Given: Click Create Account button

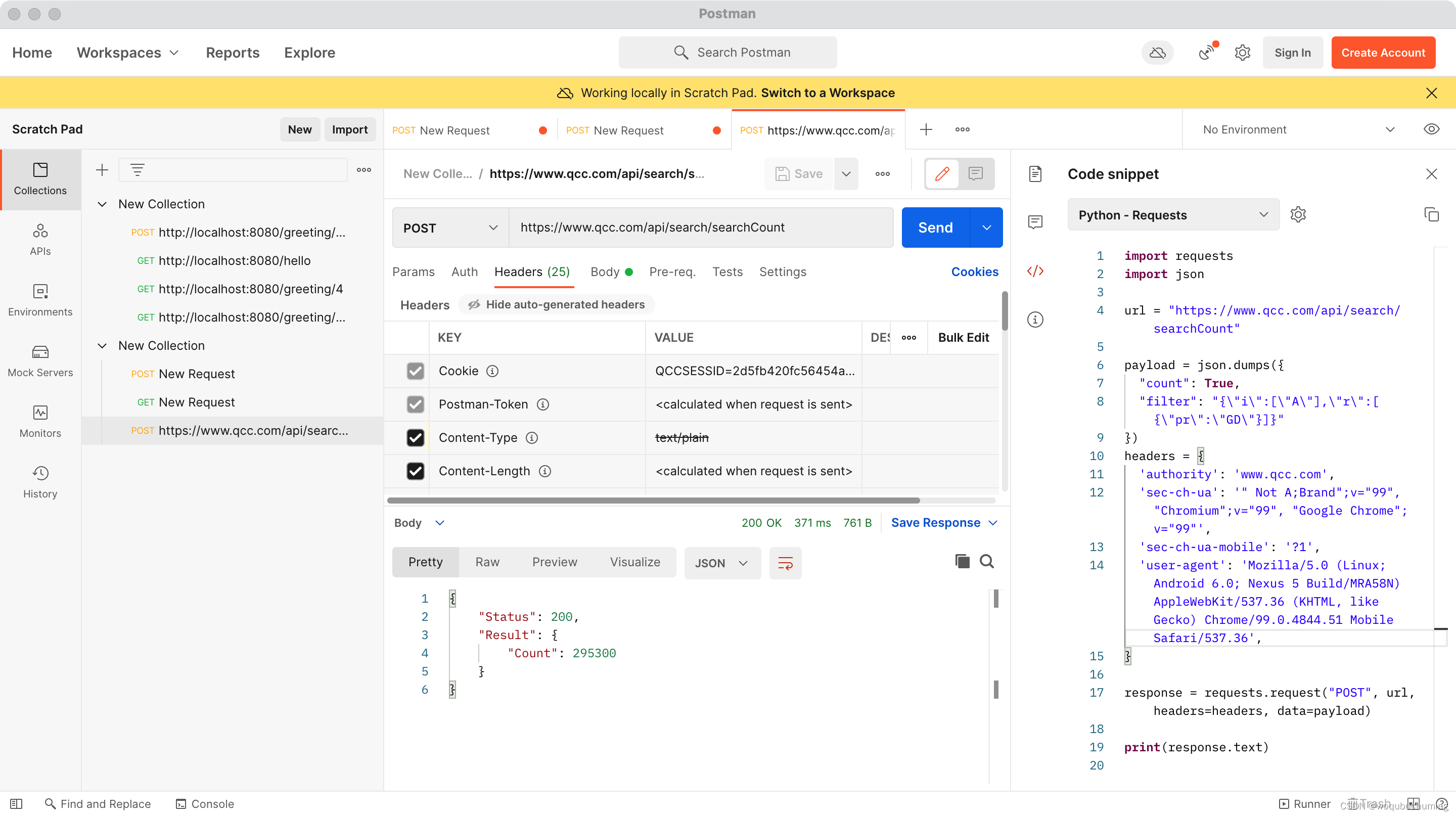Looking at the screenshot, I should pyautogui.click(x=1383, y=53).
